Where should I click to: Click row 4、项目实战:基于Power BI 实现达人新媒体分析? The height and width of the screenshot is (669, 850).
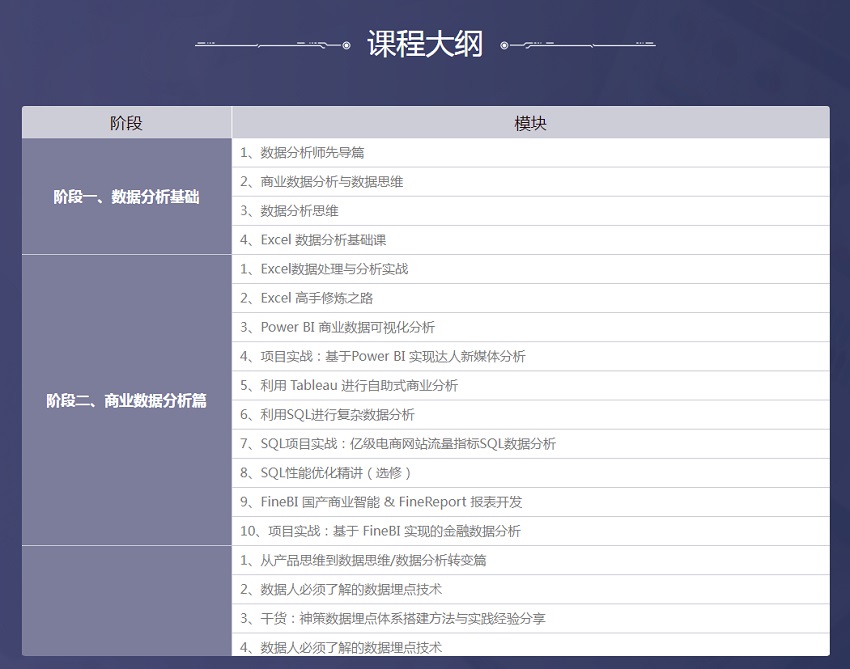click(531, 356)
